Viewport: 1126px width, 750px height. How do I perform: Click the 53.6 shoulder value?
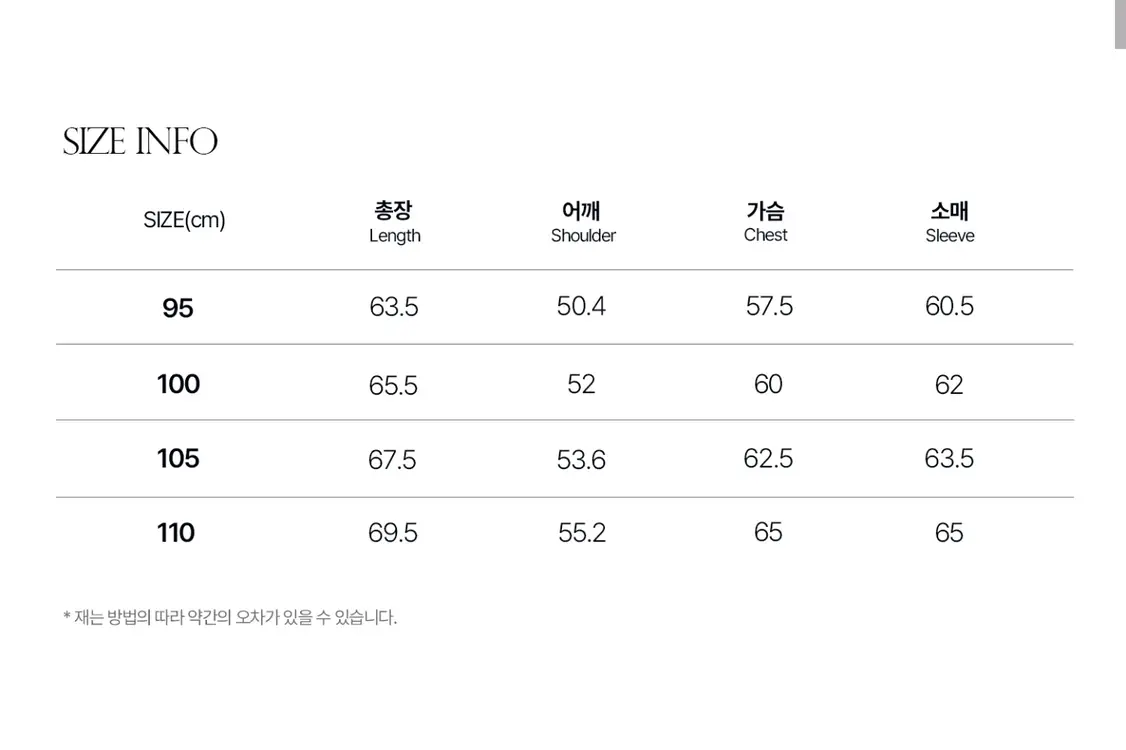pyautogui.click(x=581, y=460)
